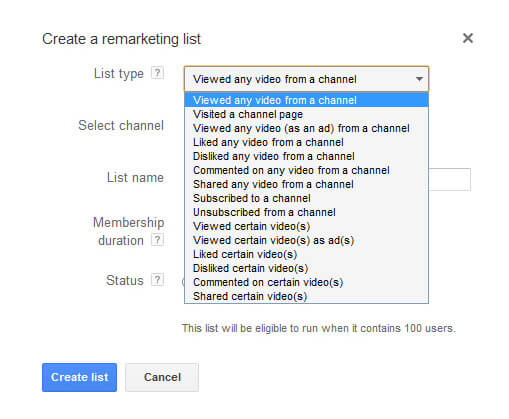Screen dimensions: 509x419
Task: Open help icon next to List type
Action: [x=157, y=73]
